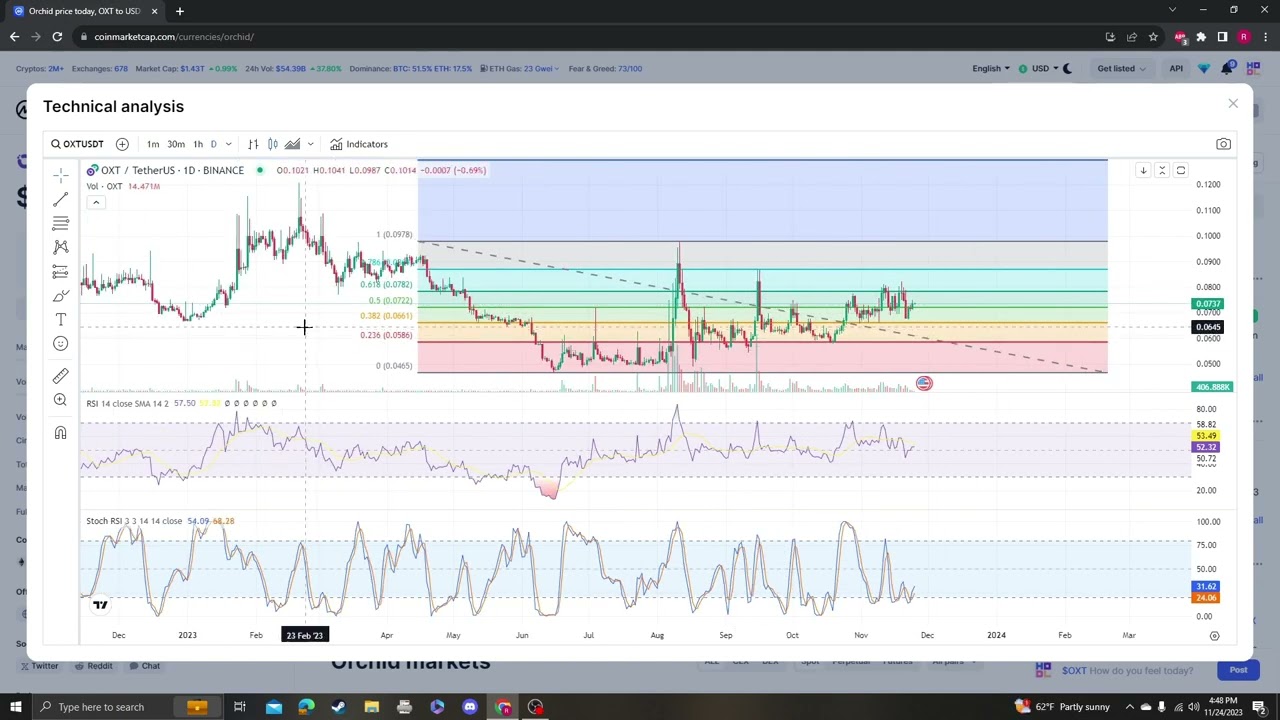Open the Fibonacci/Gann lines tool

(x=60, y=223)
